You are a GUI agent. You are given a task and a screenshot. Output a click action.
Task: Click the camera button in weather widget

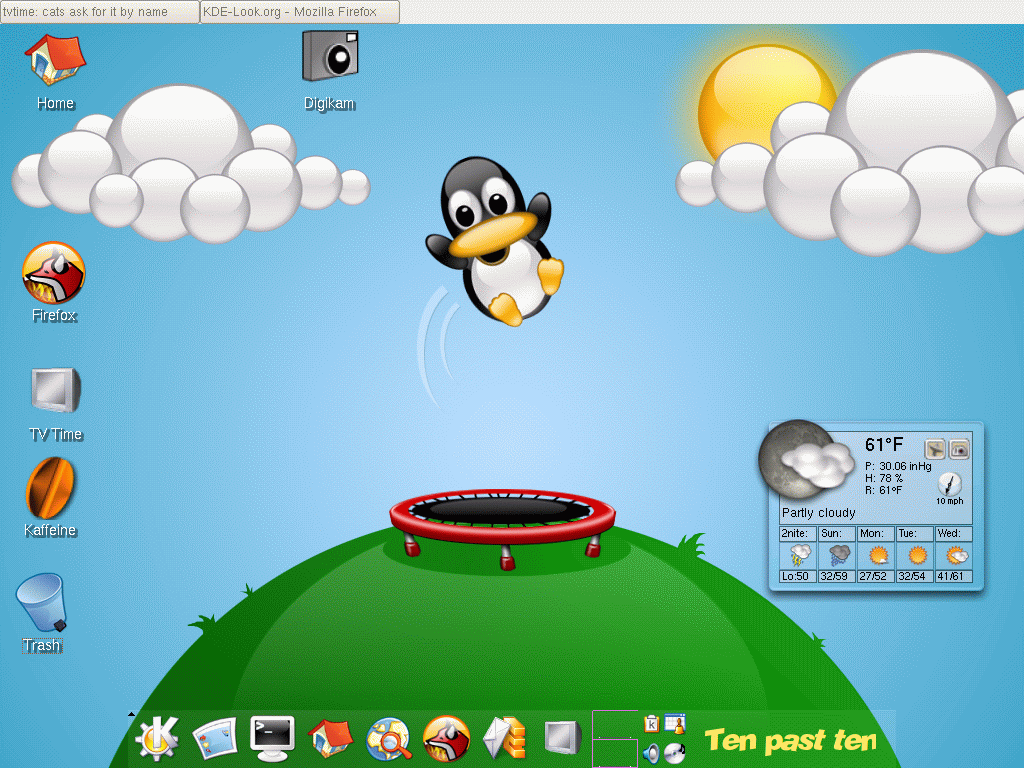(959, 449)
